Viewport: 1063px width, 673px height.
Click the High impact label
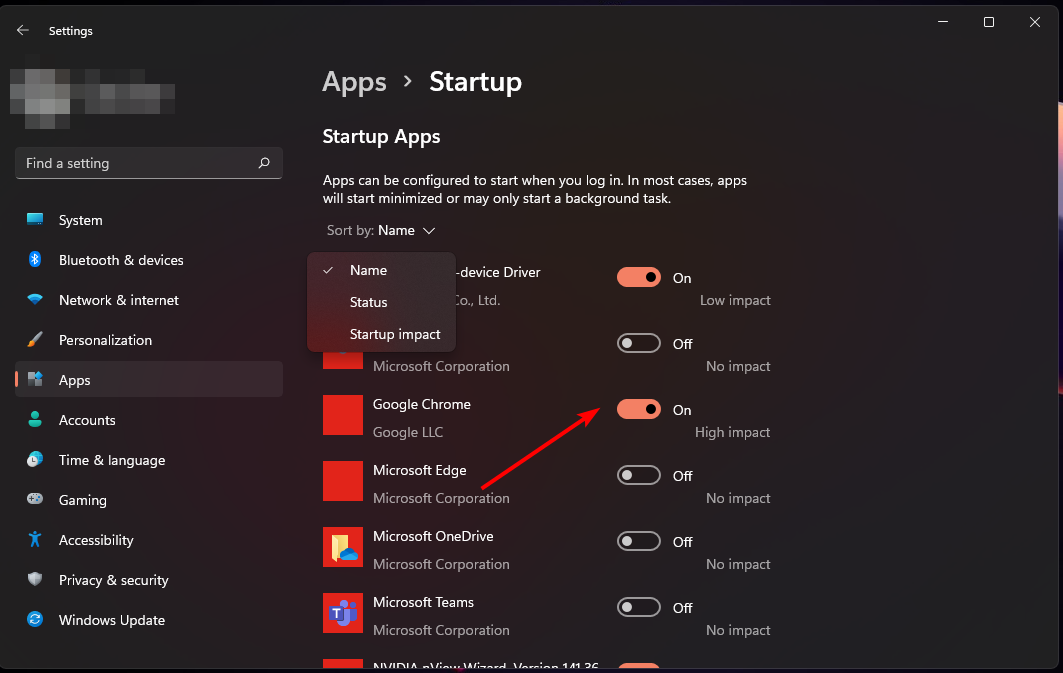[732, 432]
